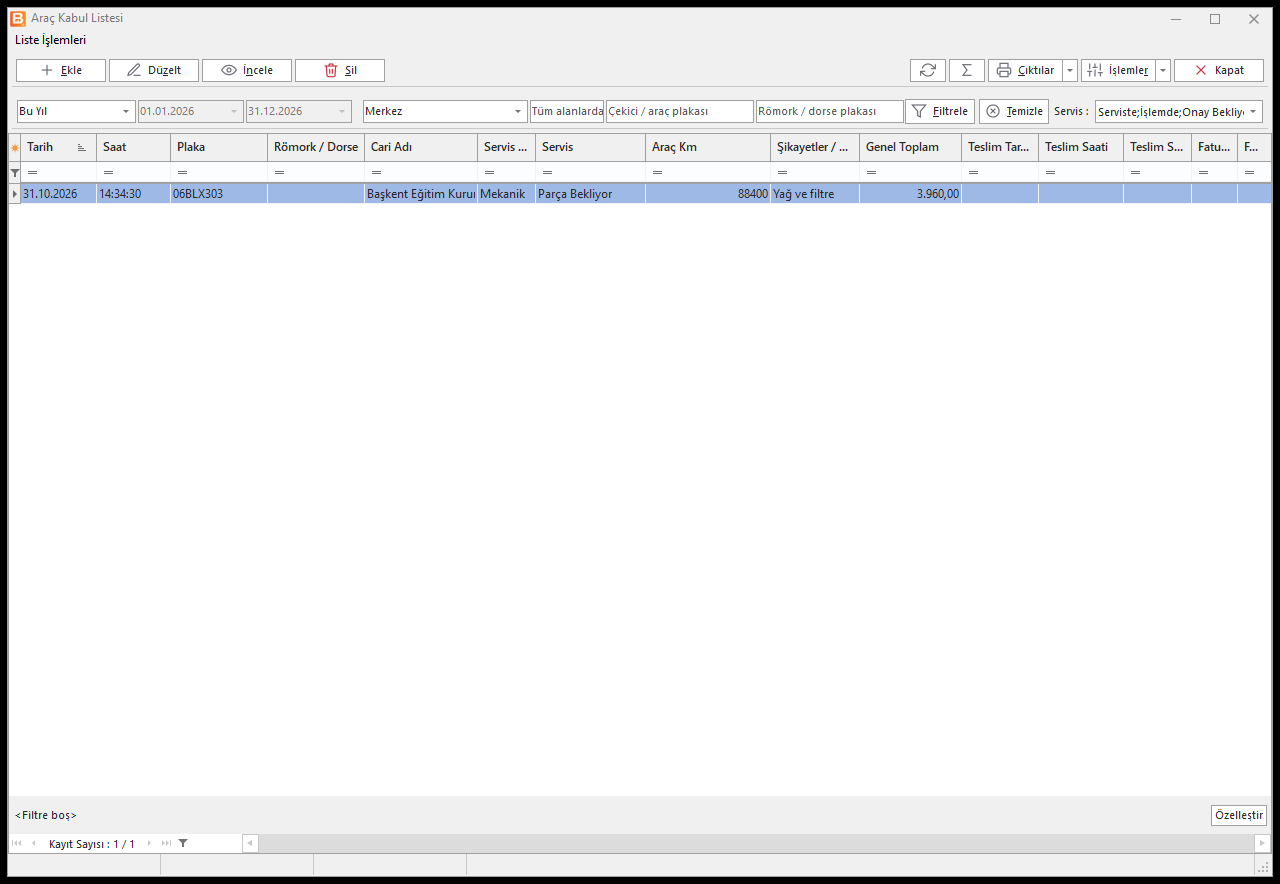This screenshot has height=884, width=1280.
Task: Click the İşlemler button
Action: [x=1118, y=70]
